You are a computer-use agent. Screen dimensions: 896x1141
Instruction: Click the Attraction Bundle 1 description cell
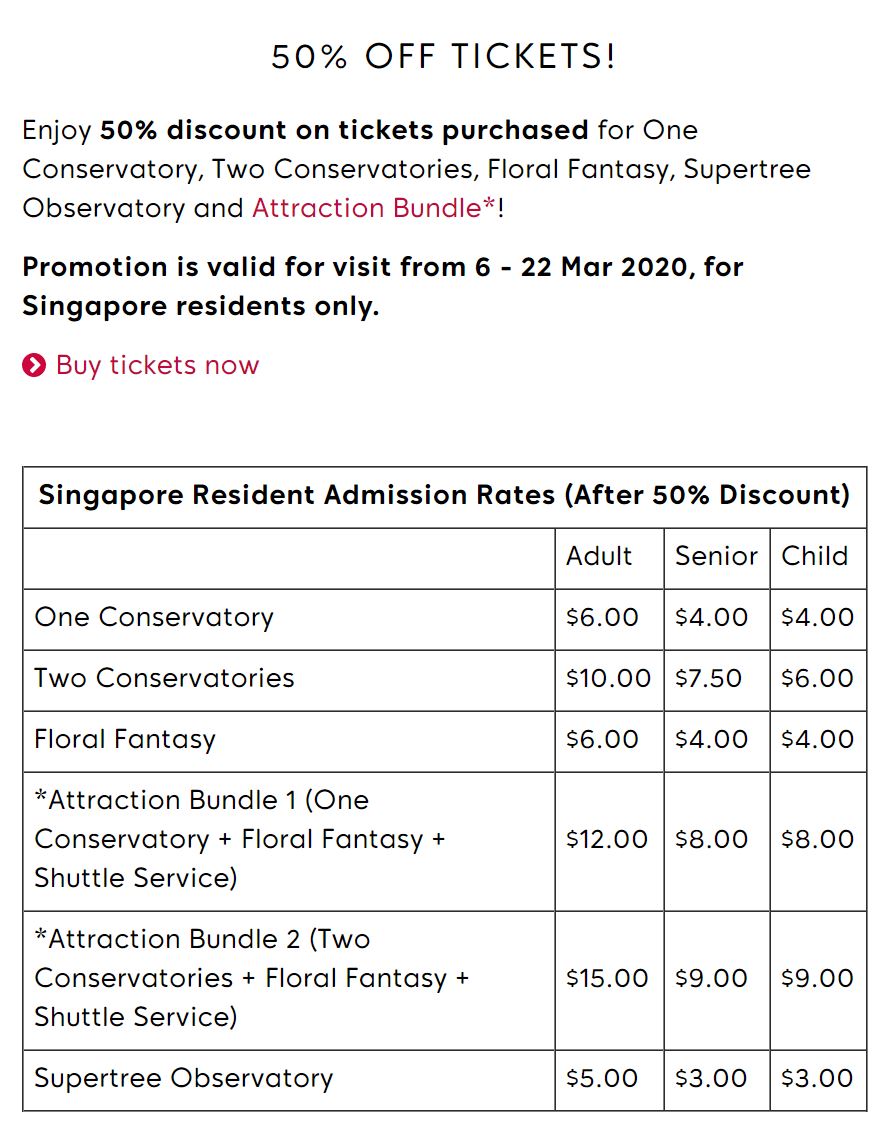[x=240, y=839]
